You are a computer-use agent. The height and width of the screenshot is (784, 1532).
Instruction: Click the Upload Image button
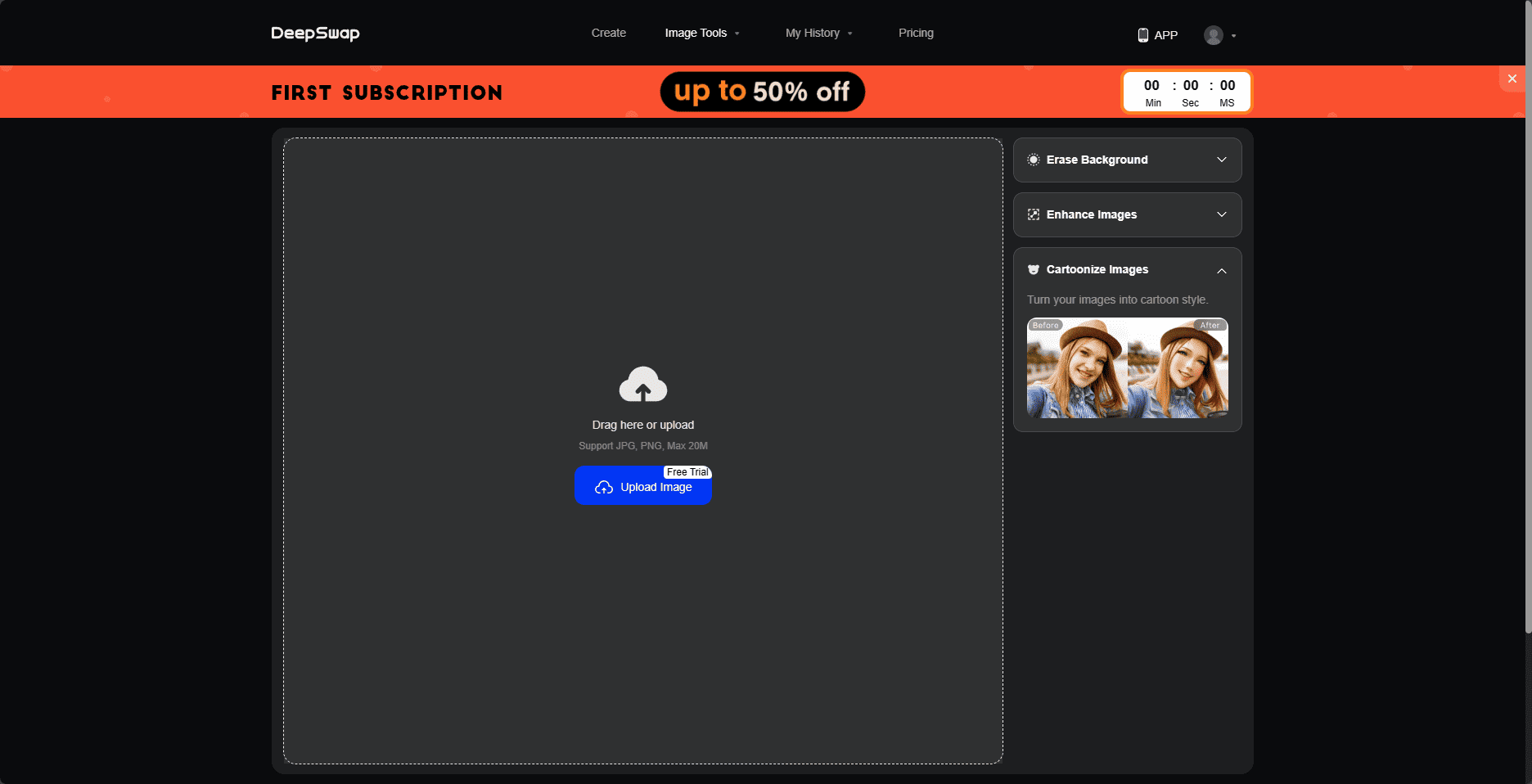tap(643, 486)
